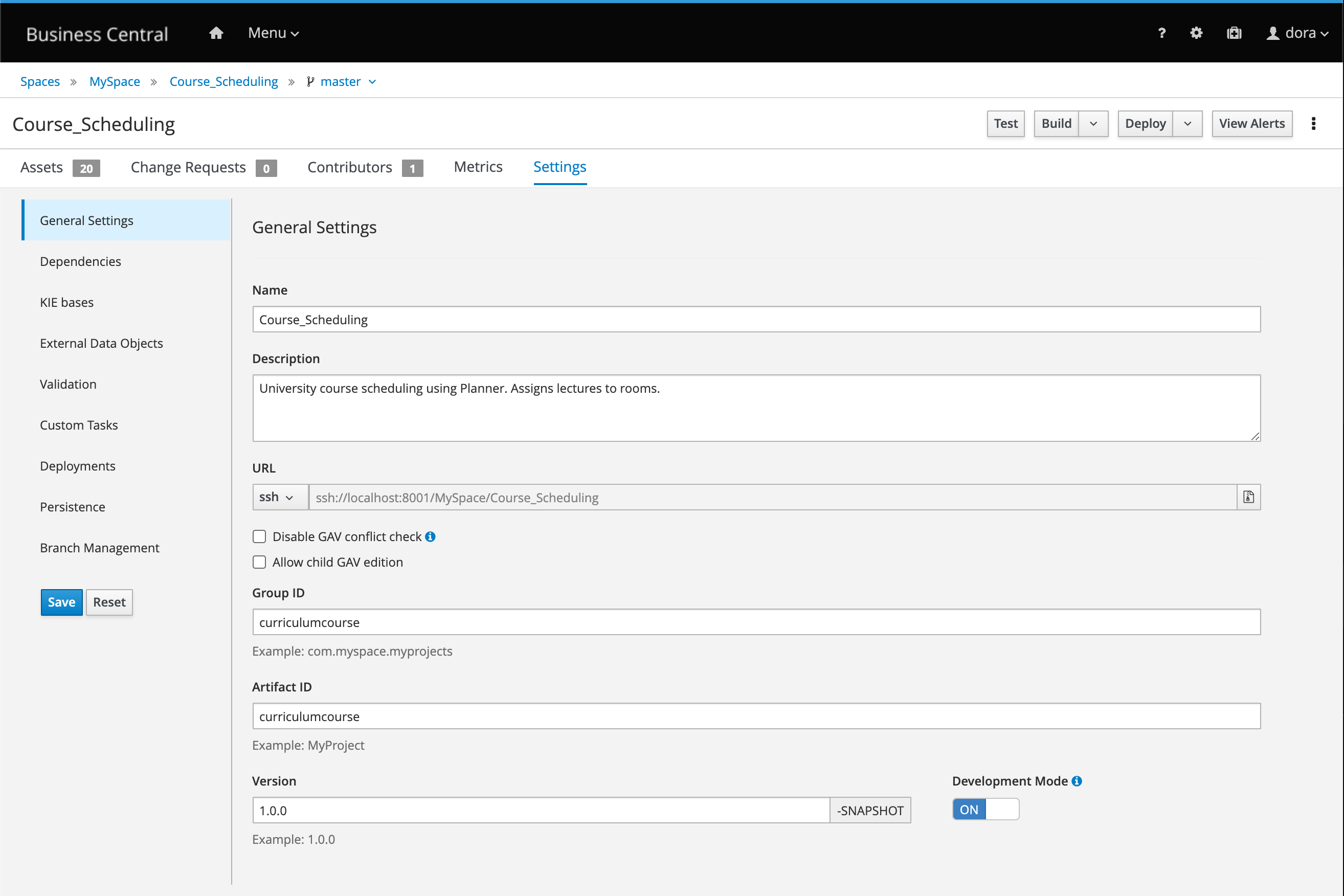The height and width of the screenshot is (896, 1344).
Task: Switch to the Assets tab
Action: [x=42, y=167]
